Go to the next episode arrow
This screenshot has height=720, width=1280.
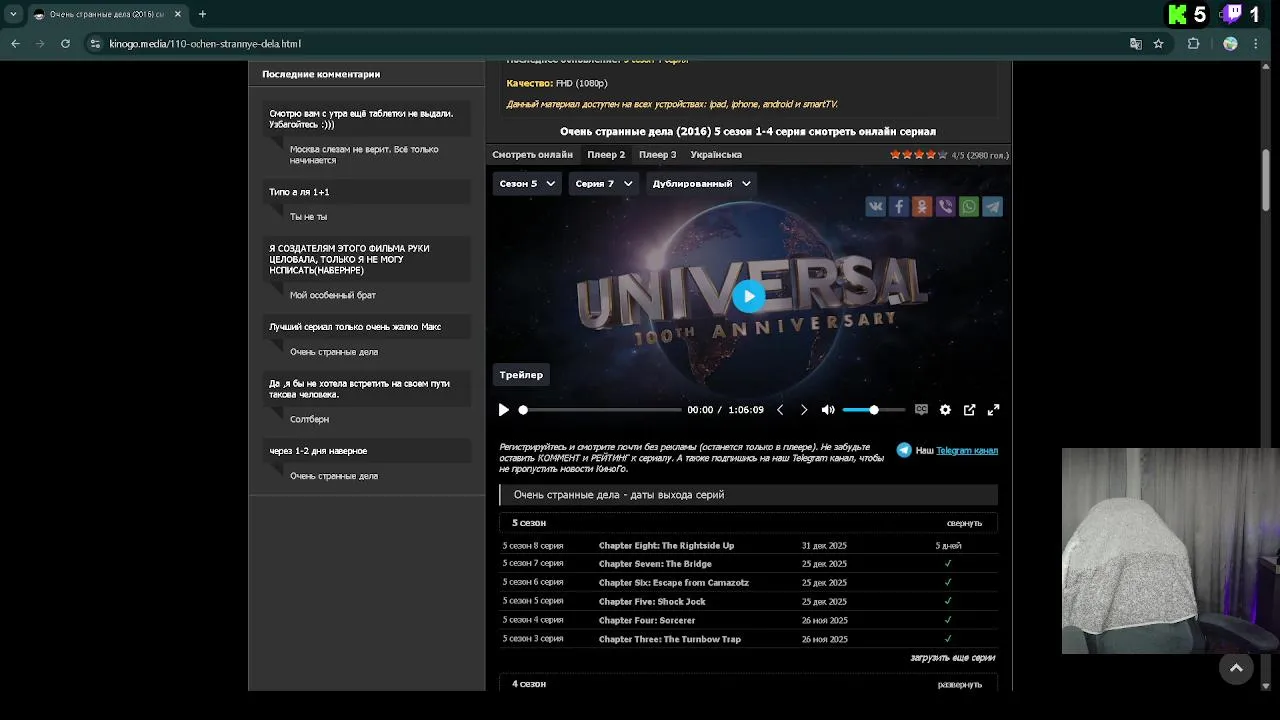(804, 410)
